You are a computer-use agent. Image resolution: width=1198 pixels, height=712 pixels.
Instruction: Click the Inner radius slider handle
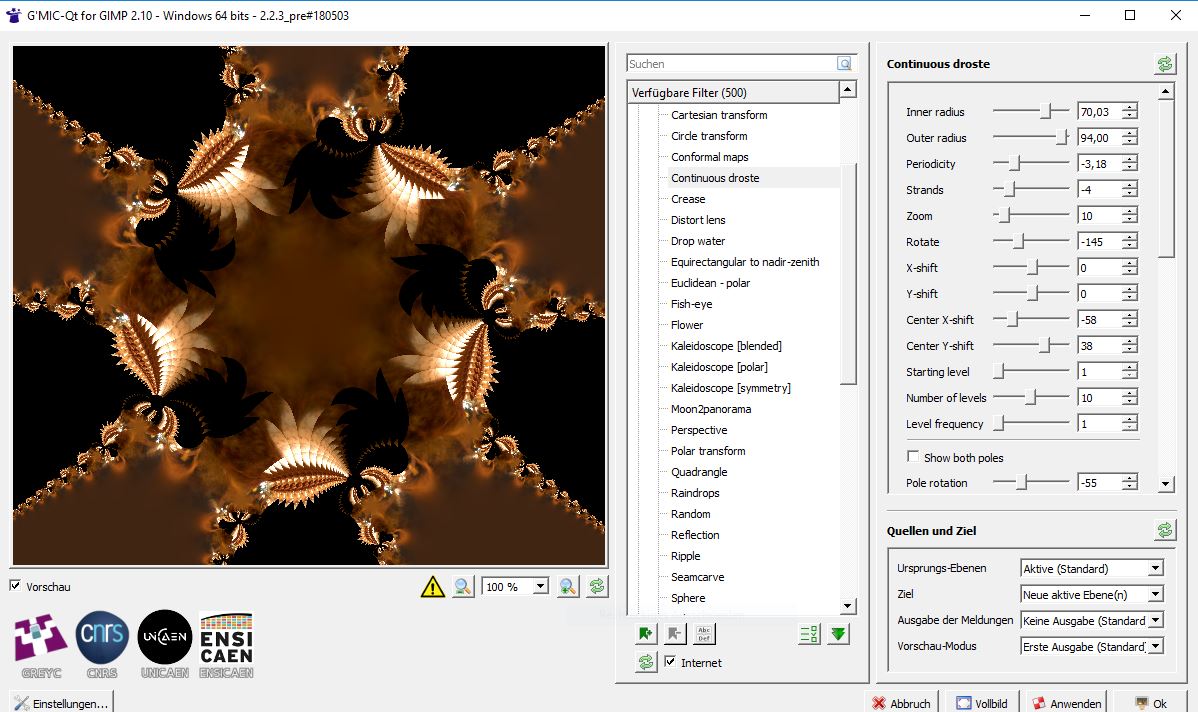click(x=1046, y=112)
